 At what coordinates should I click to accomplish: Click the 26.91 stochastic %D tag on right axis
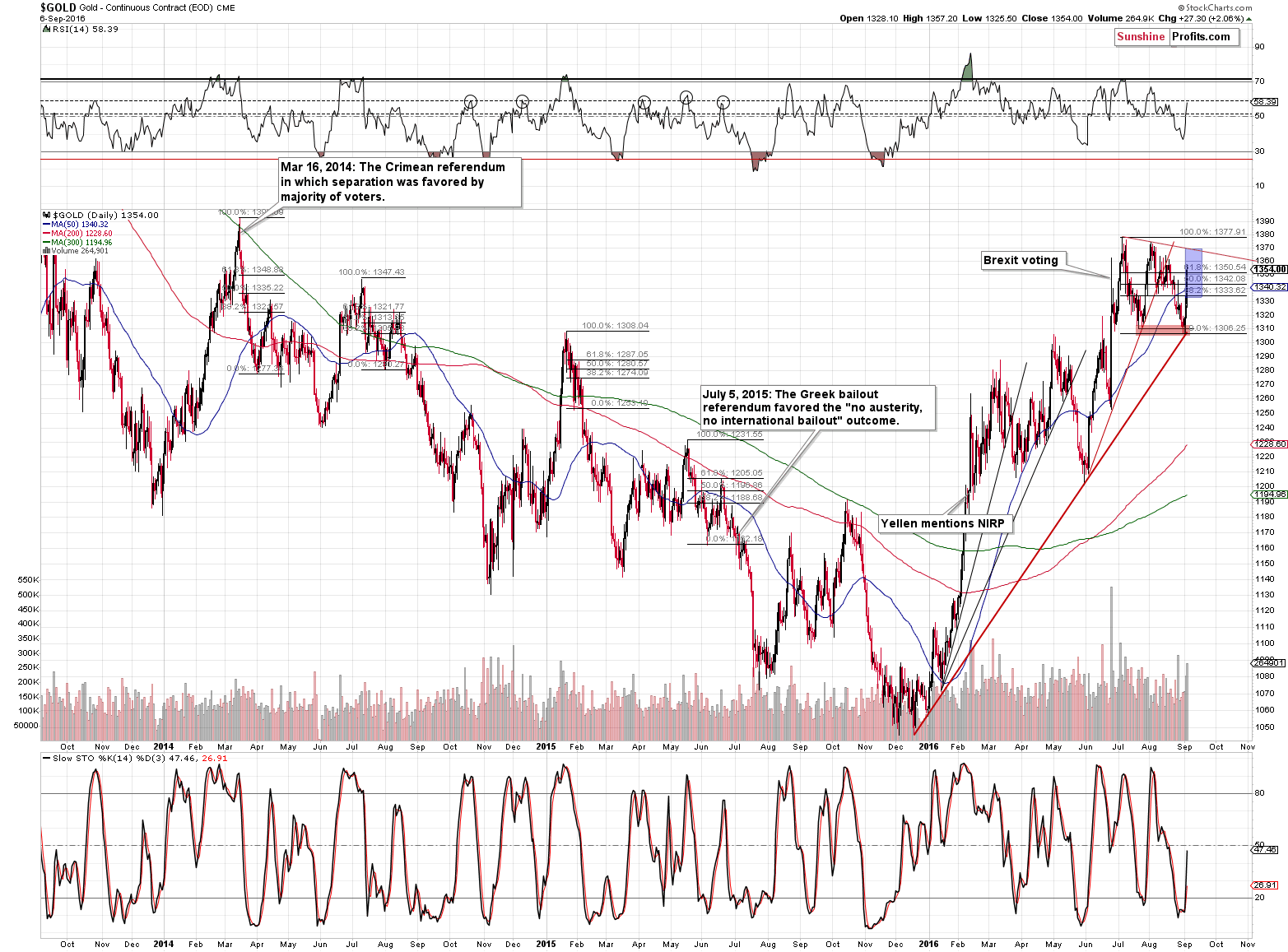tap(1265, 885)
